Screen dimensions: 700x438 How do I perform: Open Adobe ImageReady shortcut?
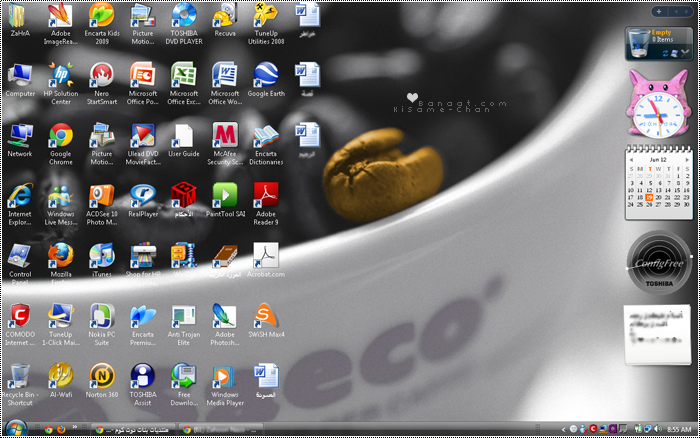click(x=60, y=16)
